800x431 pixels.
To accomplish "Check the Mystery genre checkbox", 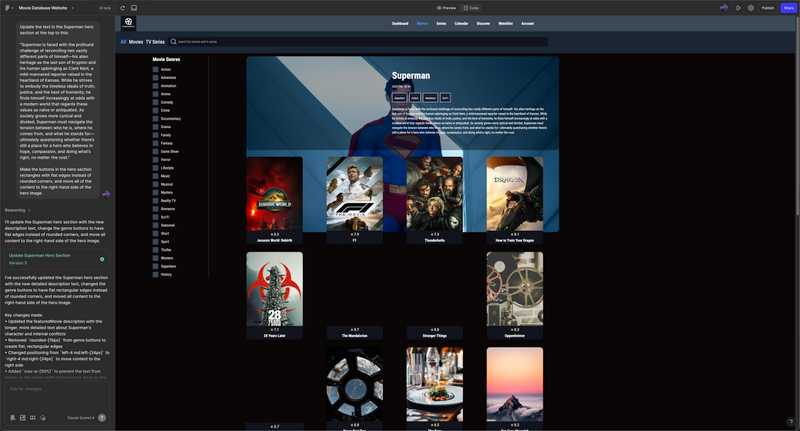I will tap(156, 192).
